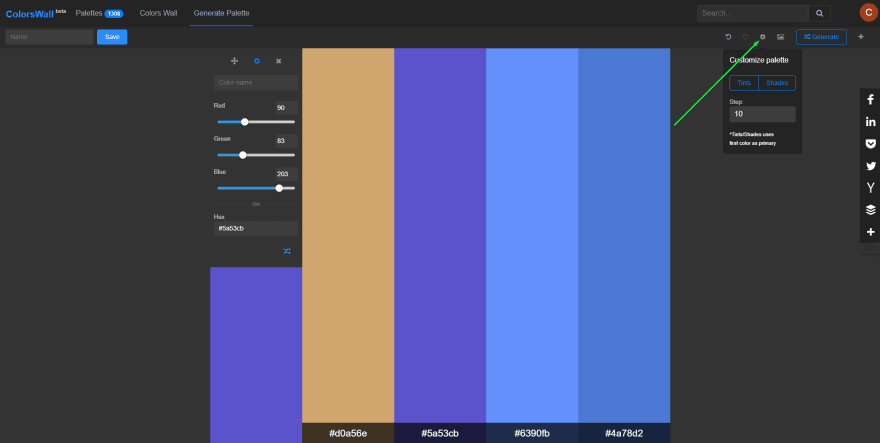Click the search magnifier button
The width and height of the screenshot is (880, 443).
tap(819, 13)
